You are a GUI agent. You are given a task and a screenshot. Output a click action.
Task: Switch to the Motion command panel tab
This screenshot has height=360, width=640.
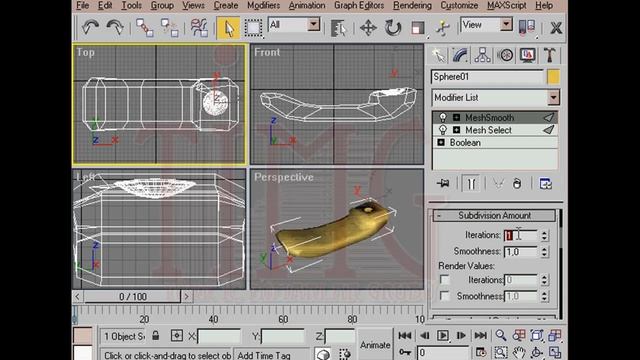[505, 55]
